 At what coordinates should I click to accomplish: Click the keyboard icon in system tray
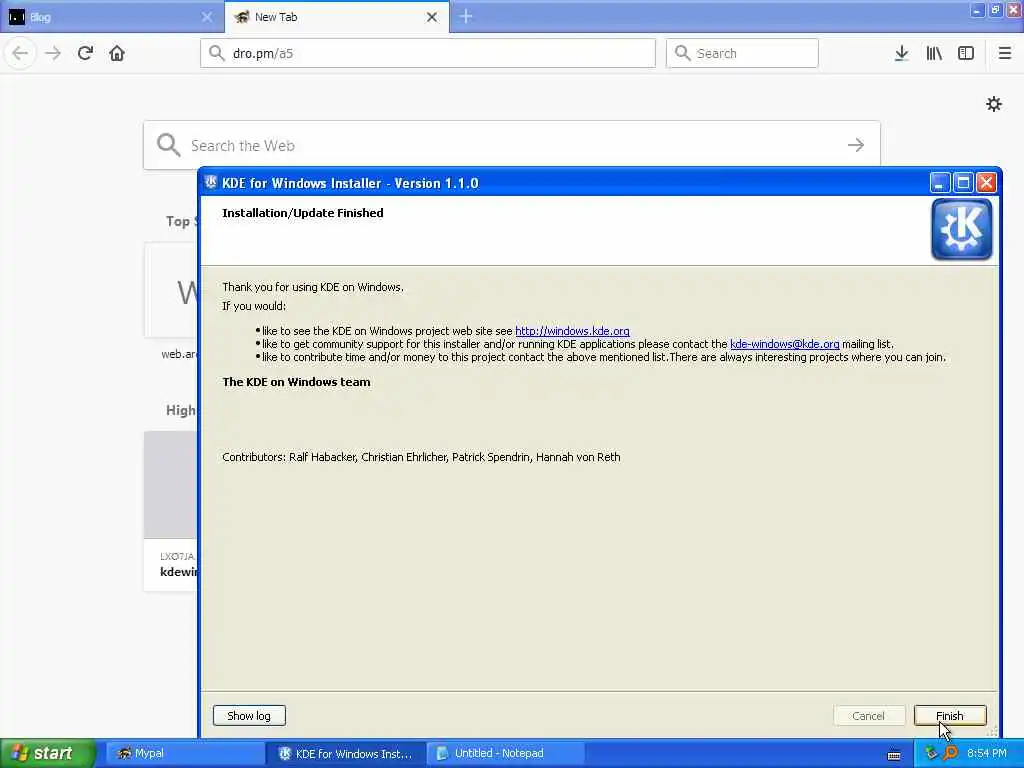(x=893, y=755)
